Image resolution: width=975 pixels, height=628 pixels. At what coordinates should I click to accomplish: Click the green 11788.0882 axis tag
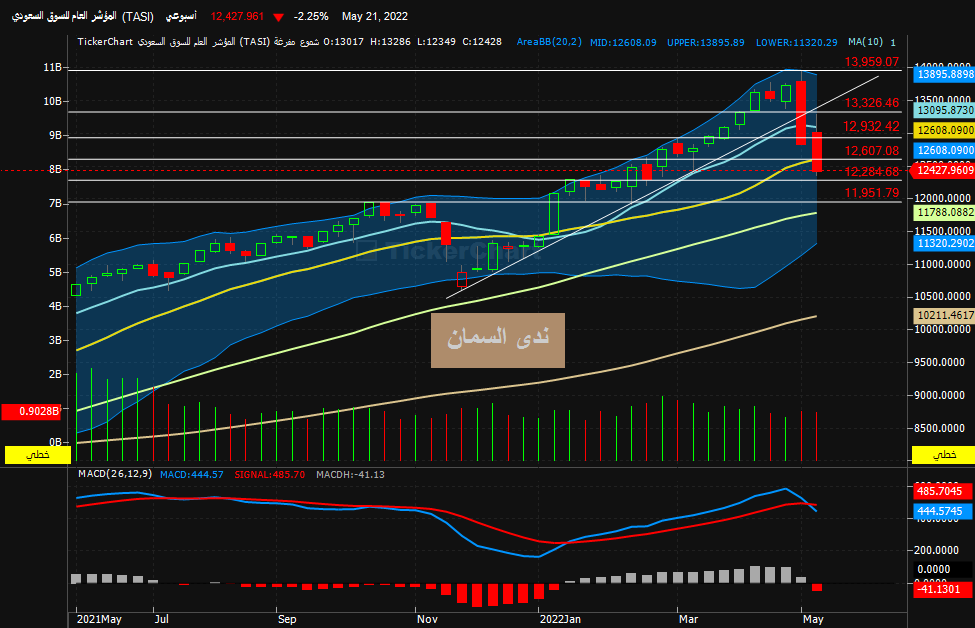tap(944, 213)
